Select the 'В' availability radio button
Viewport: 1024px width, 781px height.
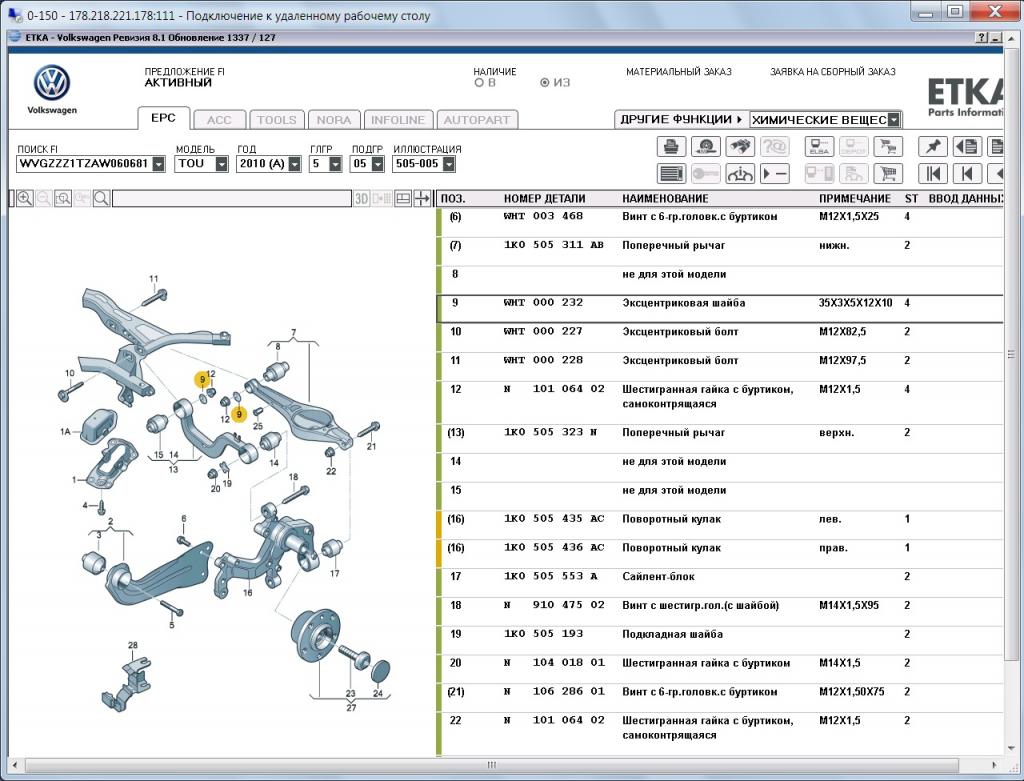[479, 83]
